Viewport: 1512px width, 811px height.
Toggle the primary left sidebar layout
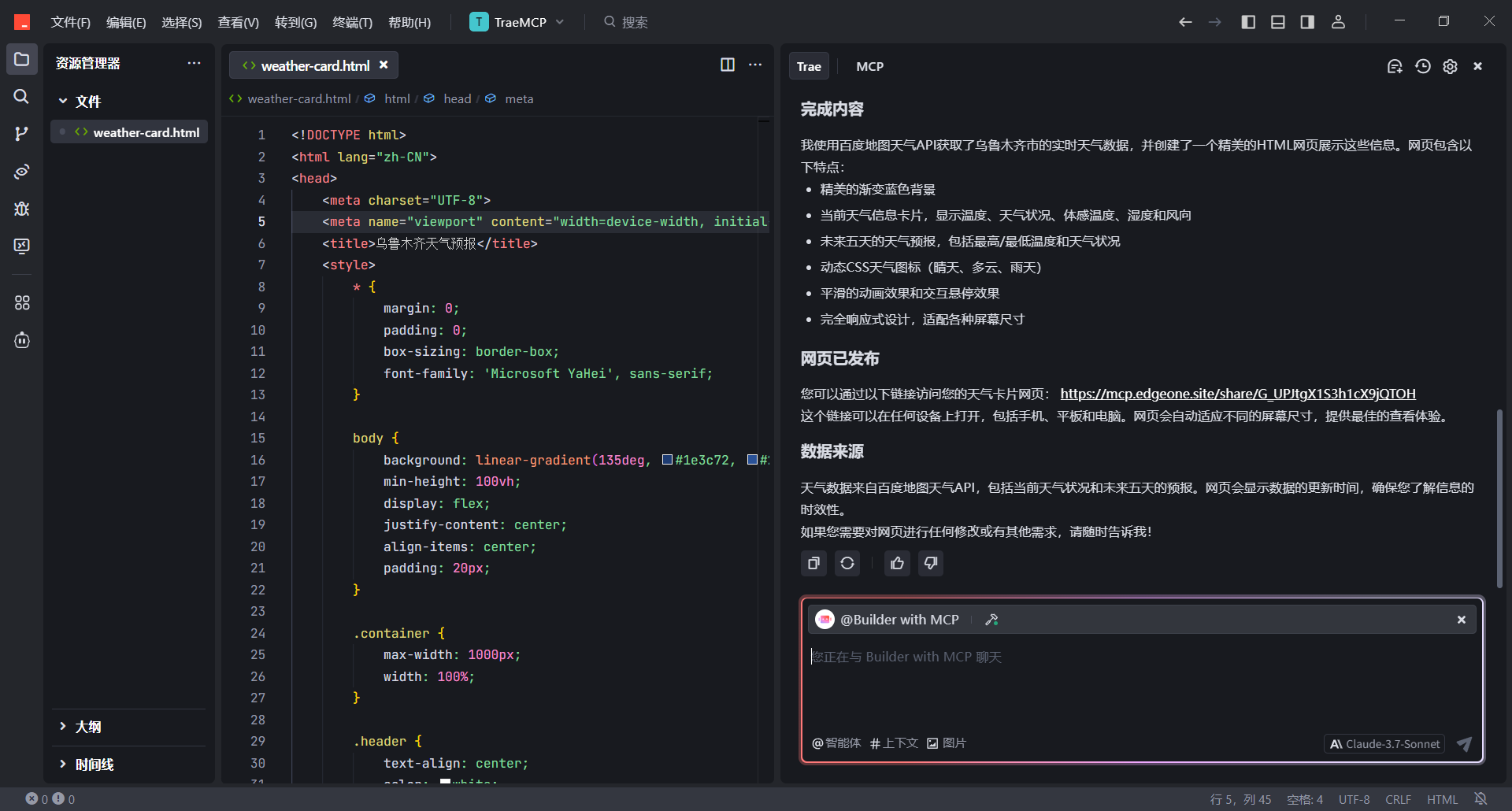1248,22
